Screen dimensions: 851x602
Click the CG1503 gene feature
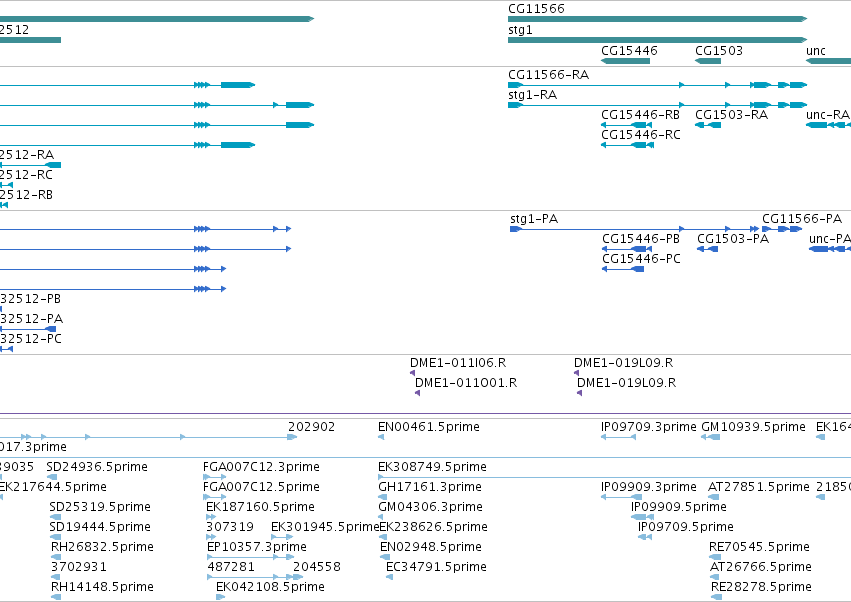point(708,61)
